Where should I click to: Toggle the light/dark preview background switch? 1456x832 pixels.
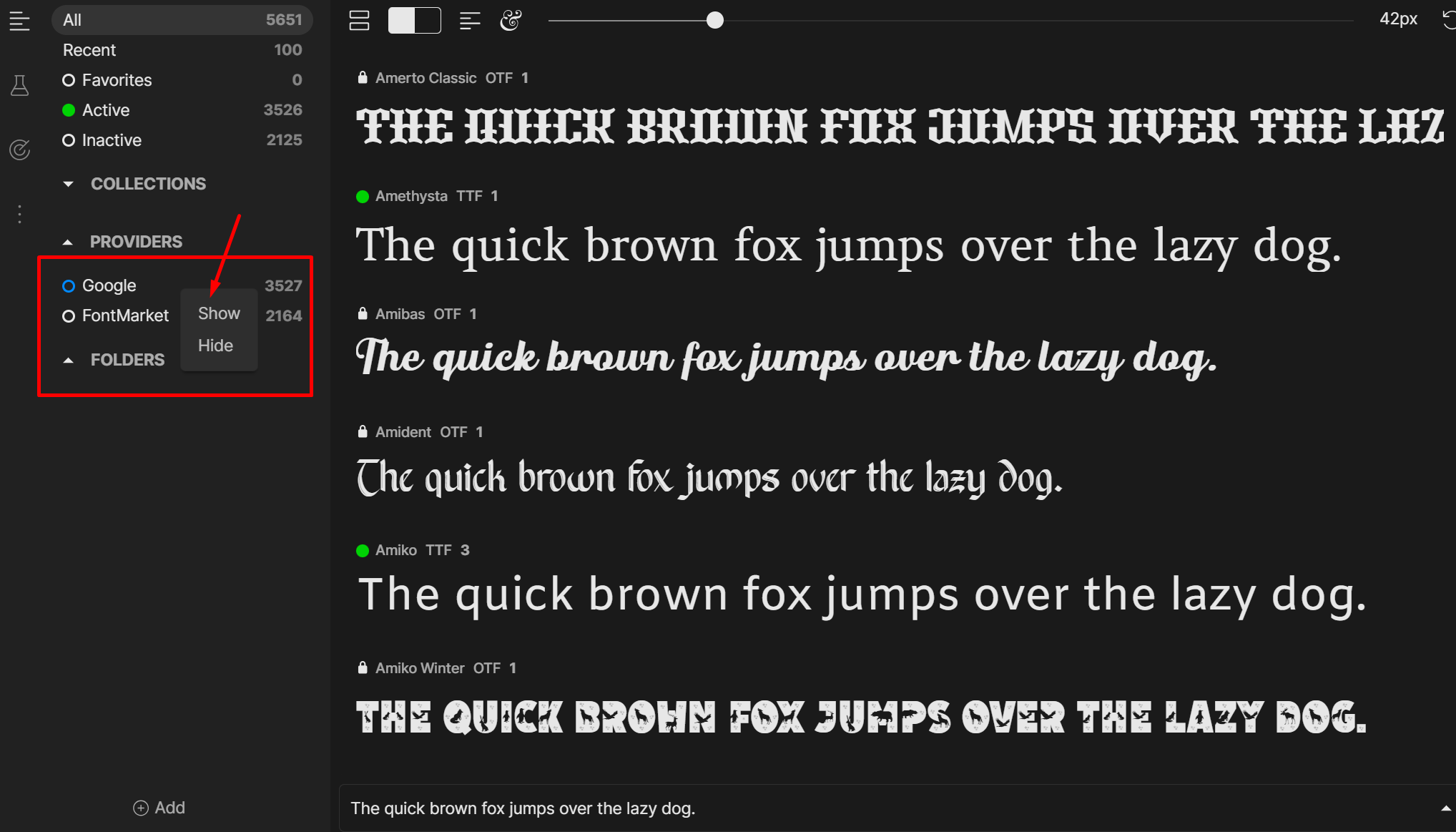click(x=414, y=21)
